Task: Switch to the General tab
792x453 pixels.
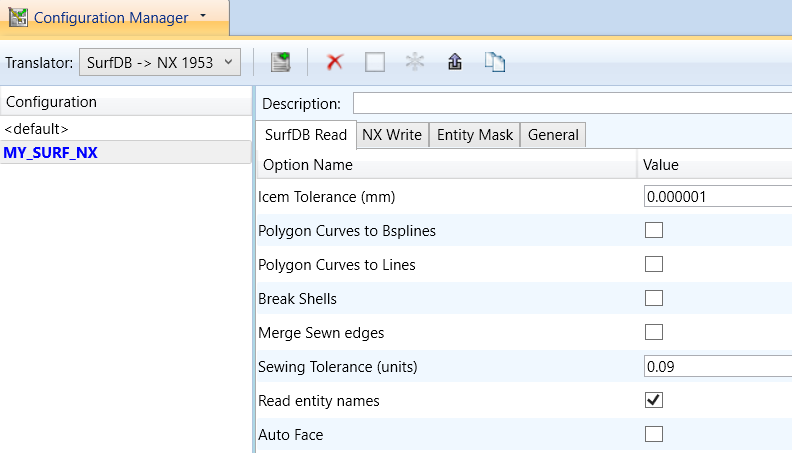Action: click(x=553, y=135)
